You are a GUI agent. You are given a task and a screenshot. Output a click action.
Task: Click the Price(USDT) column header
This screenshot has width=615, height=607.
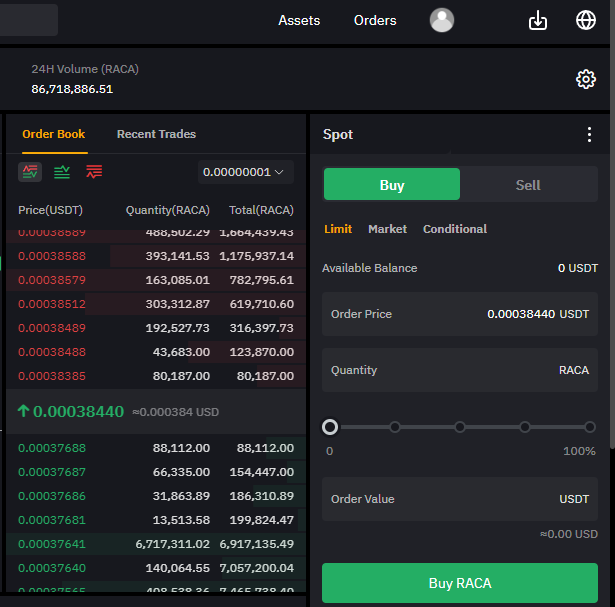pos(50,210)
